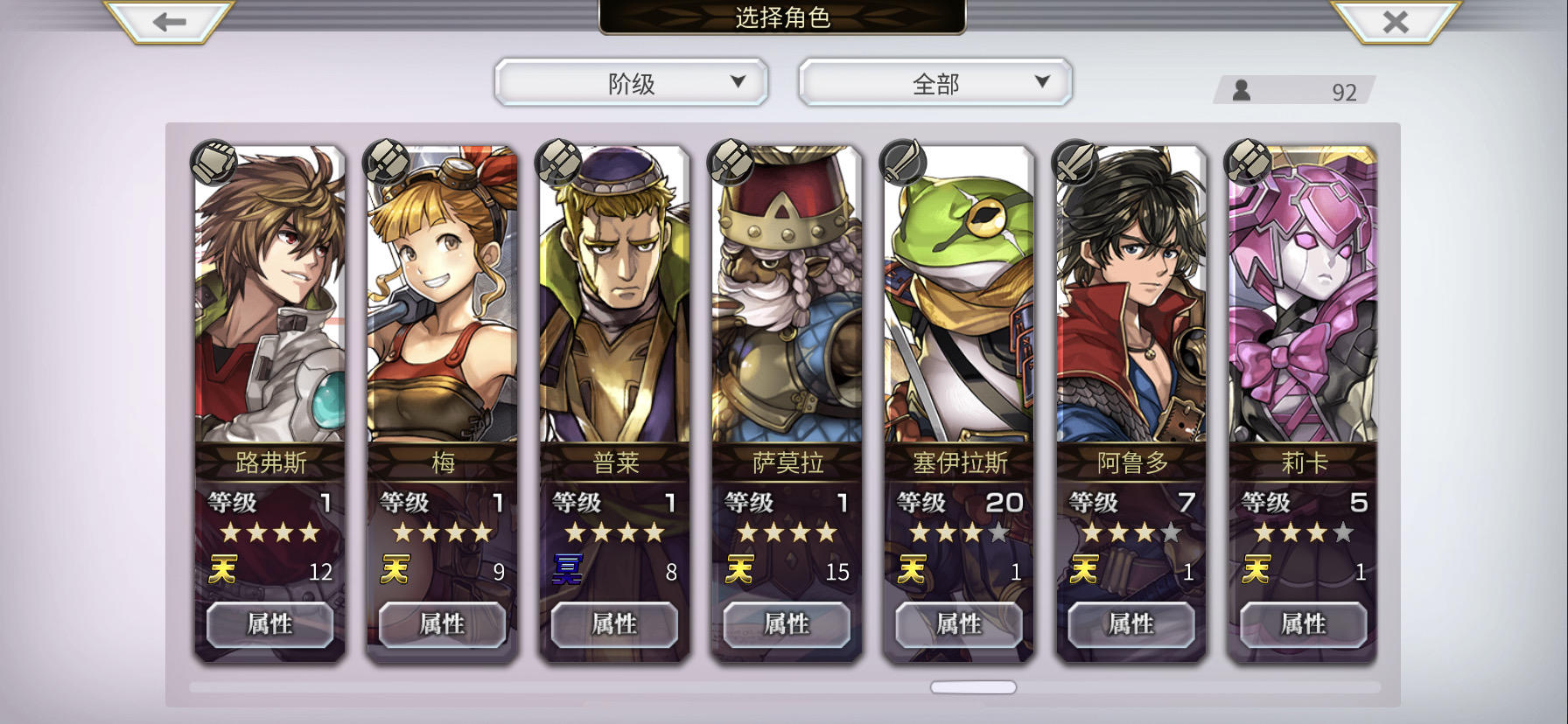Click the sword weapon icon on 塞伊拉斯

pyautogui.click(x=903, y=162)
